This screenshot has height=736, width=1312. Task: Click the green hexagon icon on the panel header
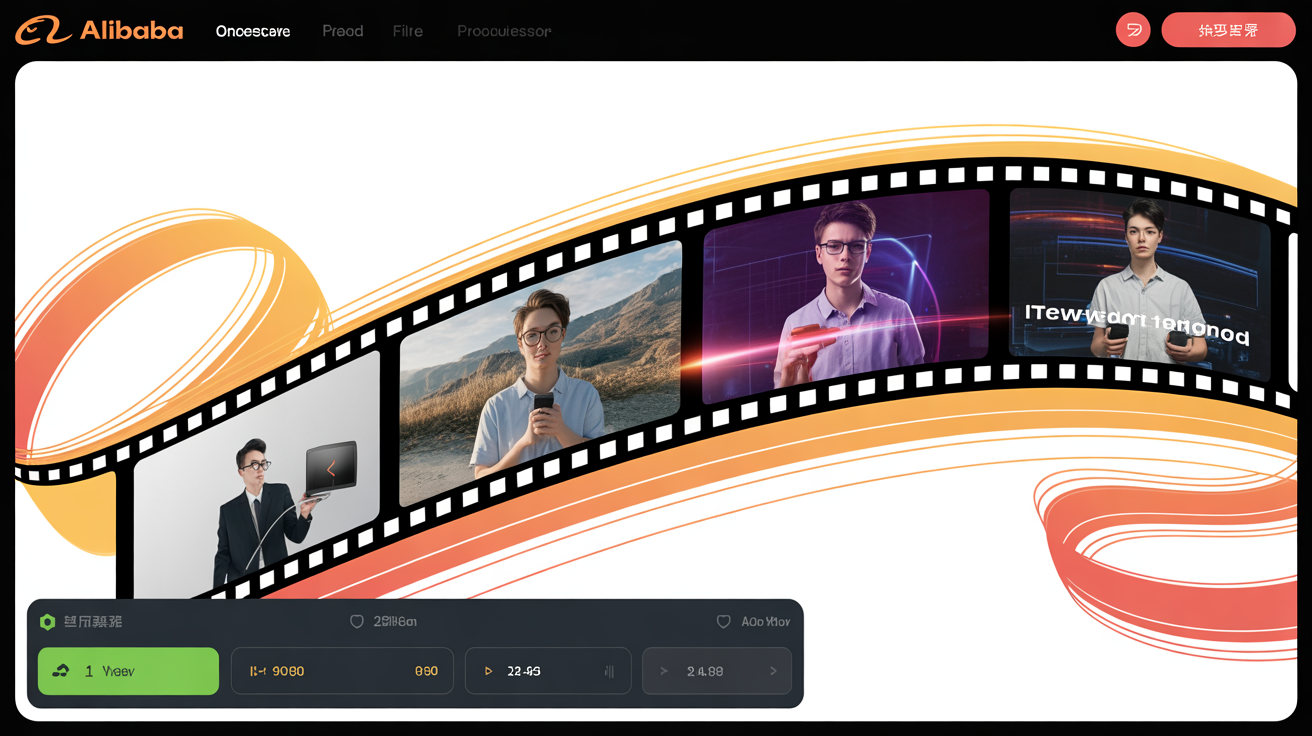pyautogui.click(x=47, y=621)
